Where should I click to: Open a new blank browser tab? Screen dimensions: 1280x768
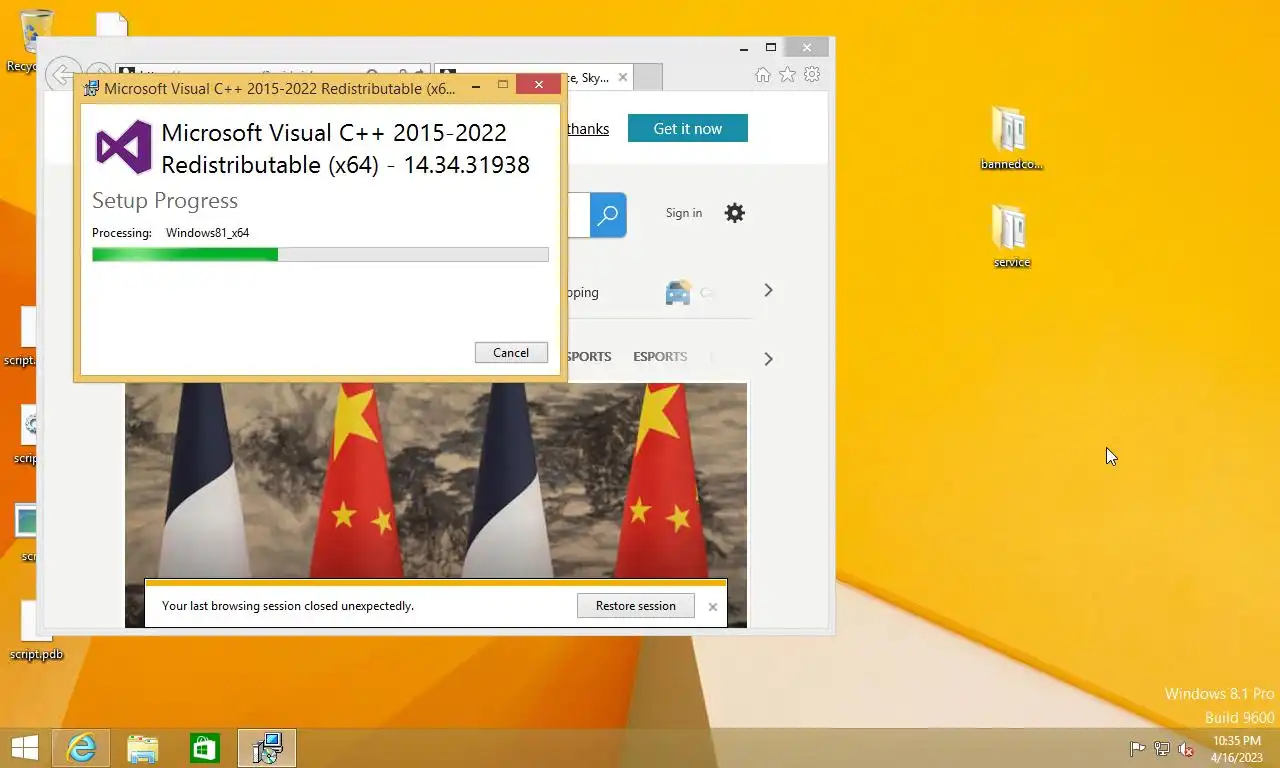[648, 77]
